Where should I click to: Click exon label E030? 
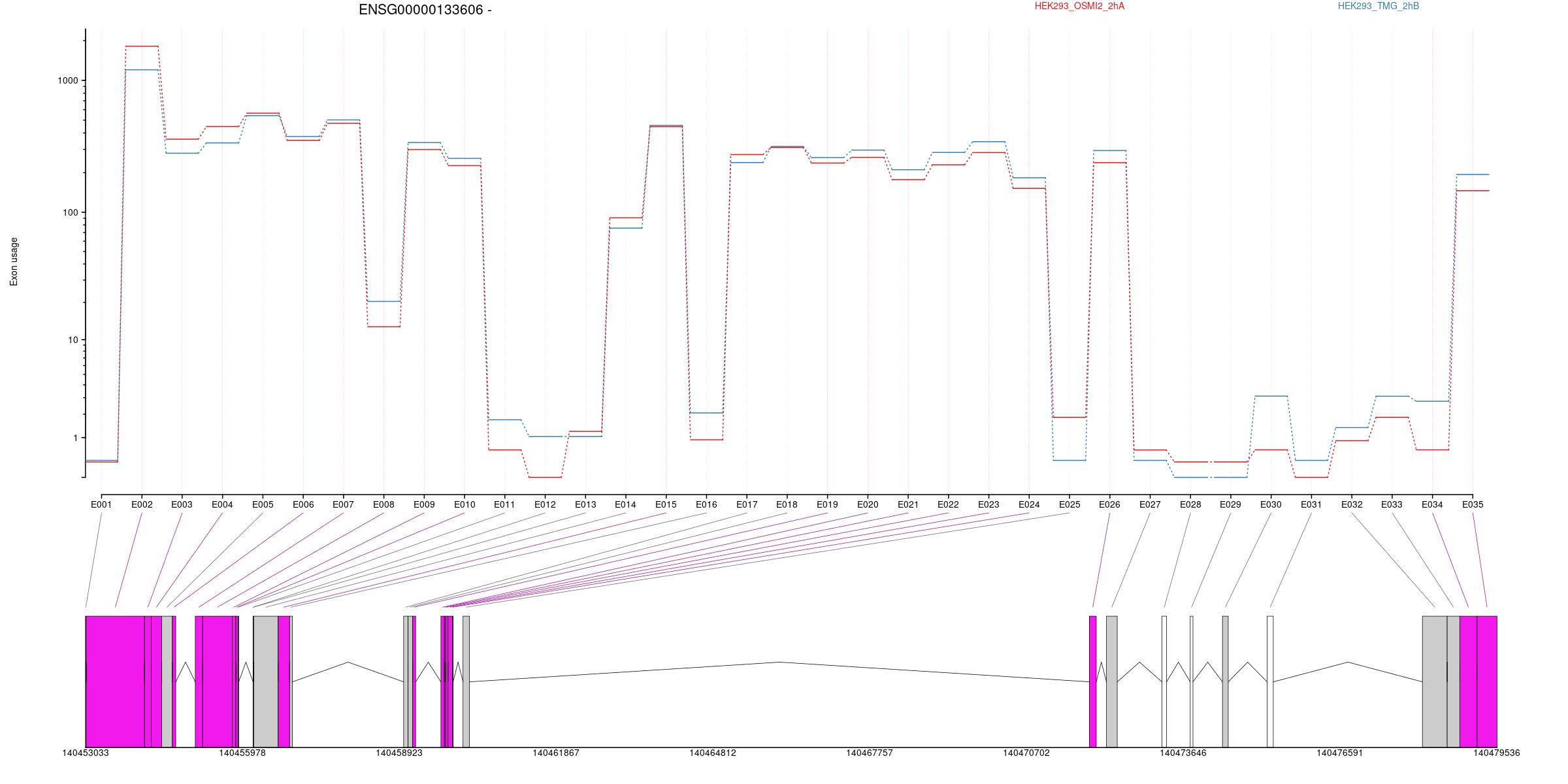[x=1271, y=504]
